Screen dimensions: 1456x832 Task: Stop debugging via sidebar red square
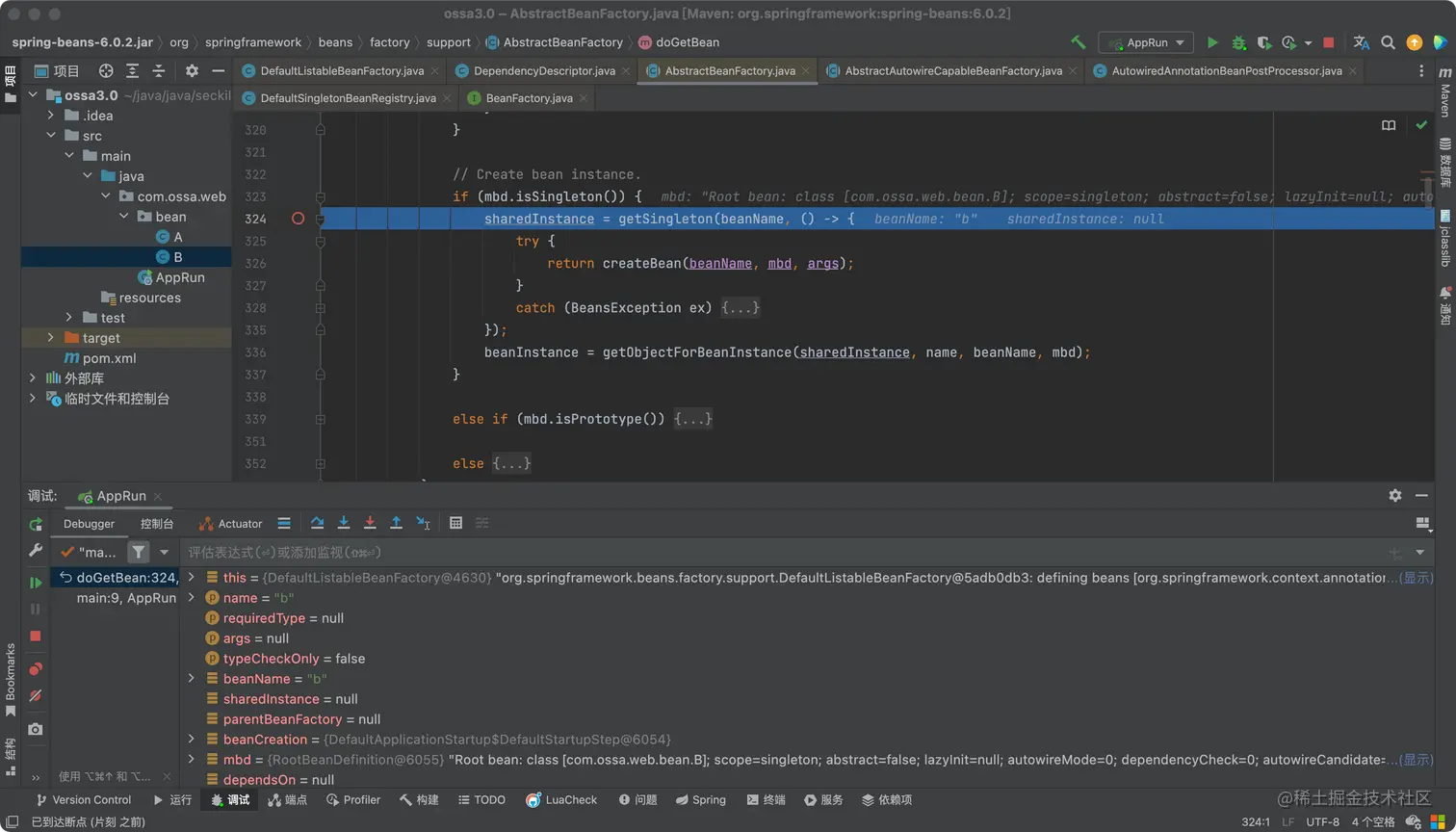tap(36, 637)
